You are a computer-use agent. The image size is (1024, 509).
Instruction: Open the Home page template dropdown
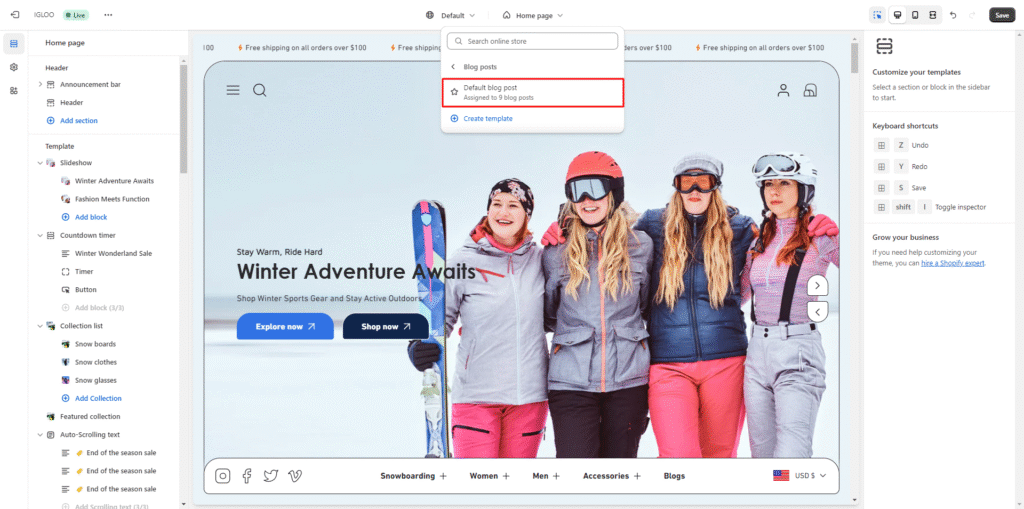pyautogui.click(x=533, y=15)
